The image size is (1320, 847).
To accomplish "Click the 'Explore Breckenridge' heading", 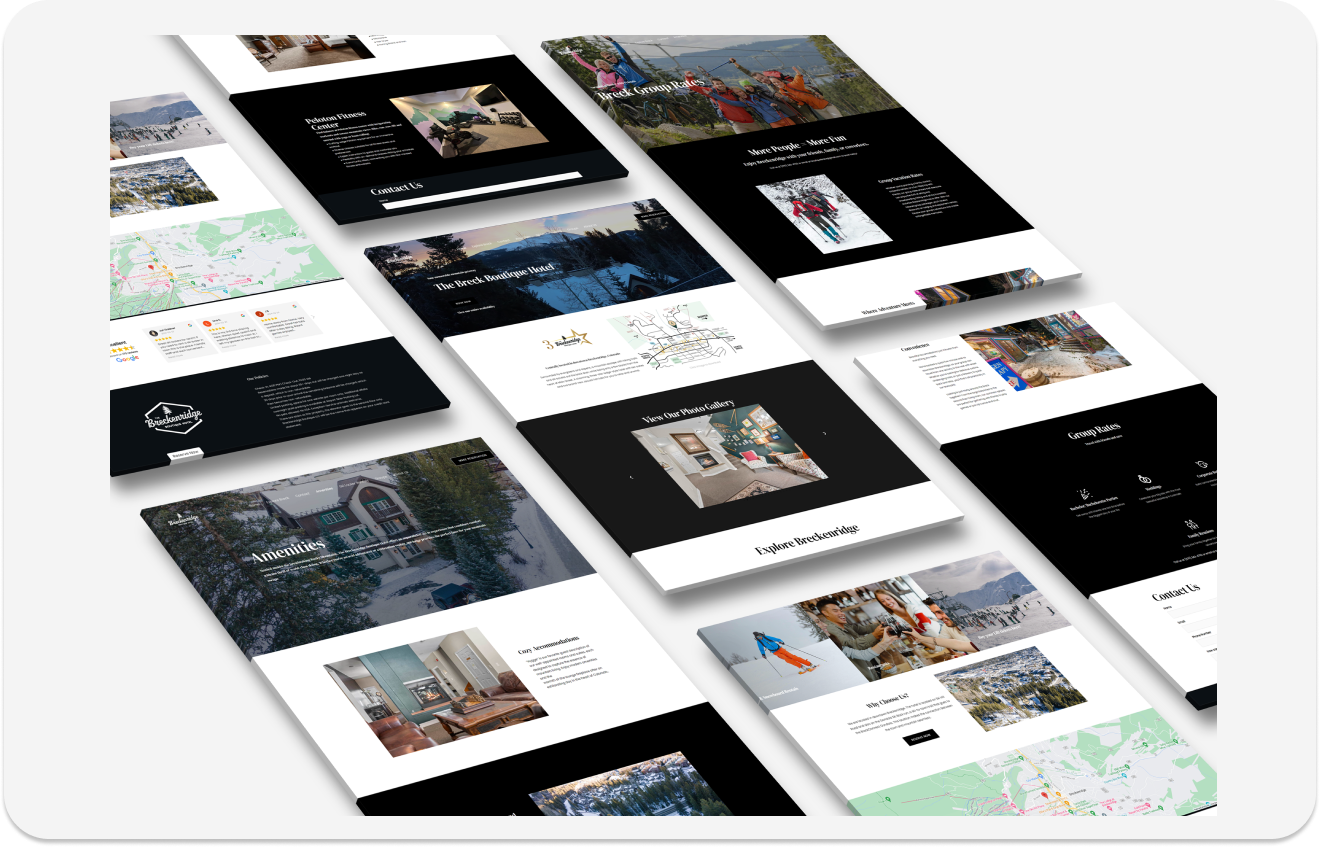I will click(x=807, y=539).
